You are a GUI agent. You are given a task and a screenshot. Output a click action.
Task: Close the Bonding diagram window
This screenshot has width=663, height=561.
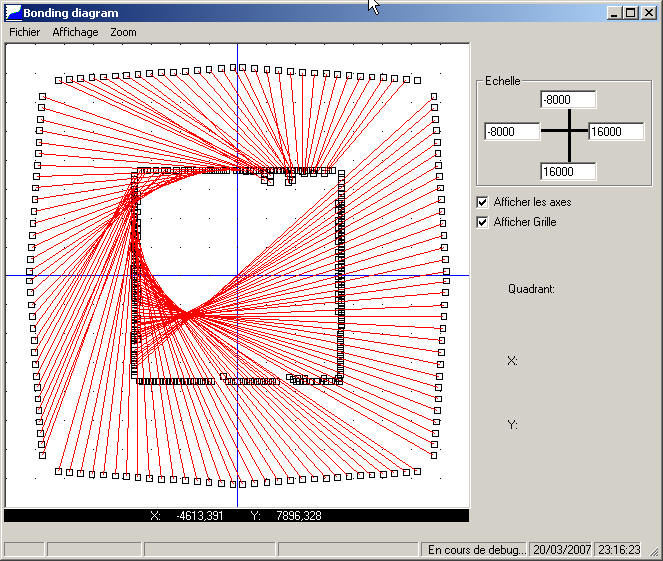(x=647, y=13)
